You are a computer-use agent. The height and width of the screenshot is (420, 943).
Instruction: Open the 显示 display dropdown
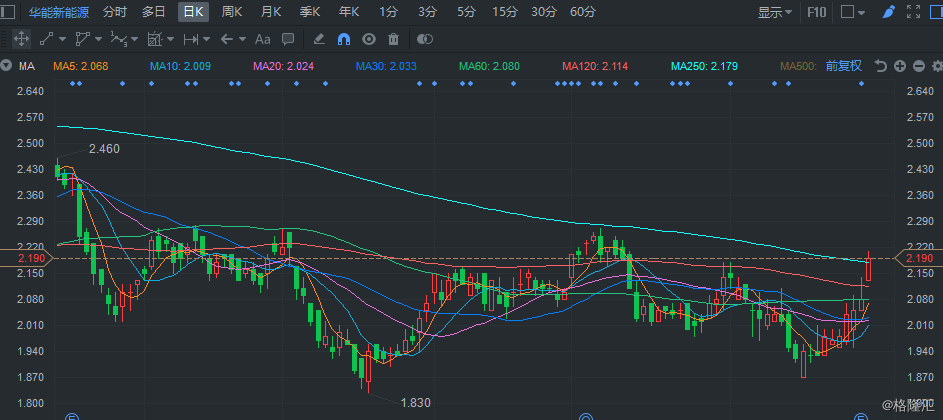(774, 12)
